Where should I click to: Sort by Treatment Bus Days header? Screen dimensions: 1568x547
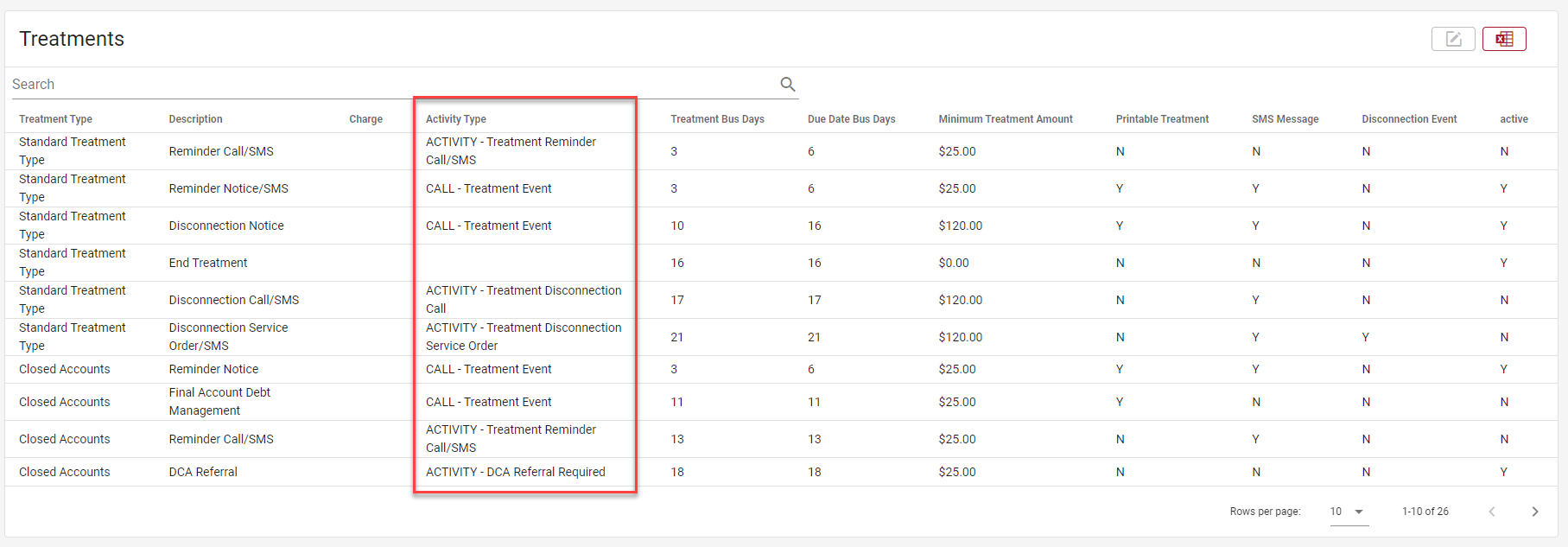point(717,119)
